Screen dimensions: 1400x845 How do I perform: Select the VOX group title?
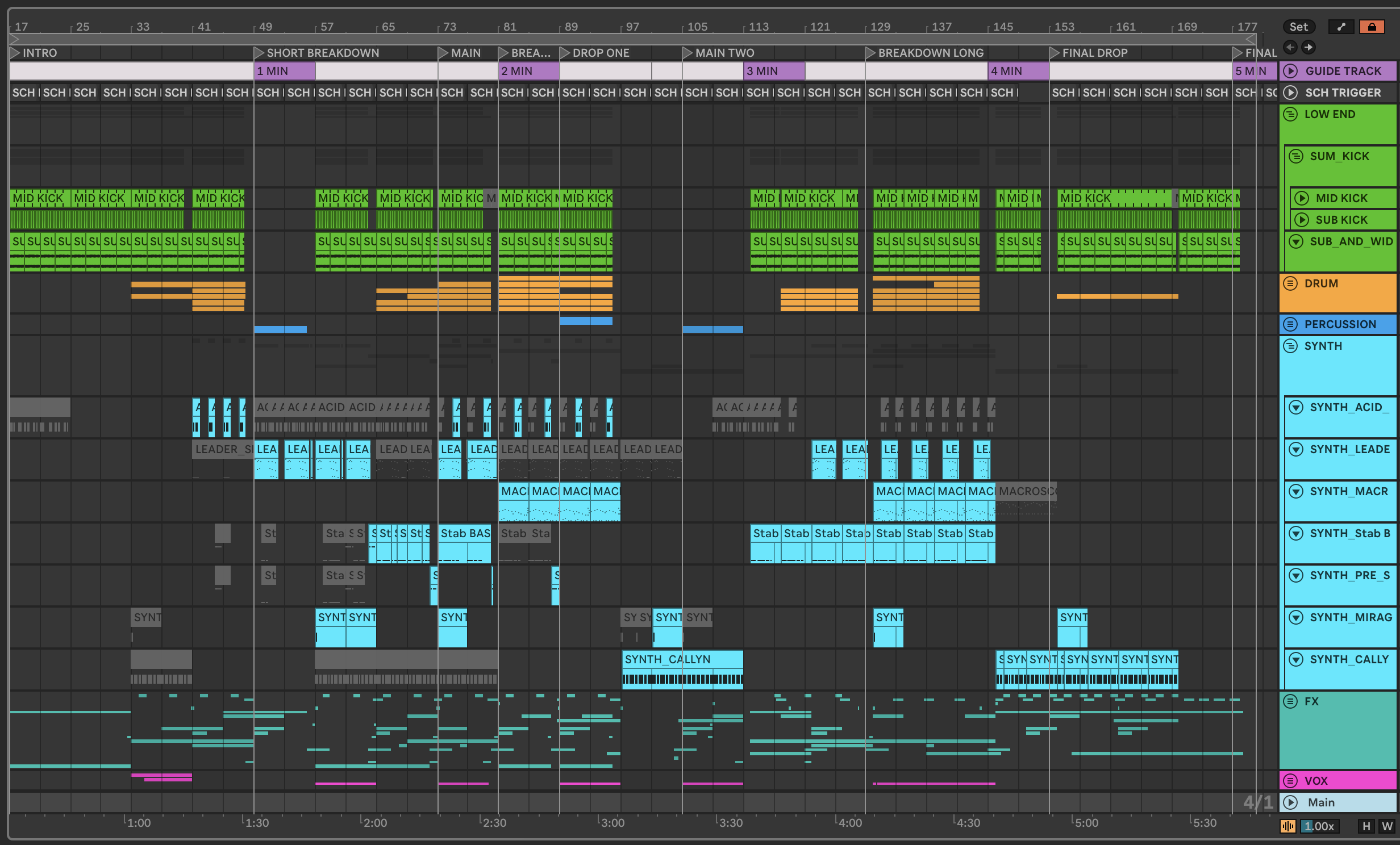1316,781
